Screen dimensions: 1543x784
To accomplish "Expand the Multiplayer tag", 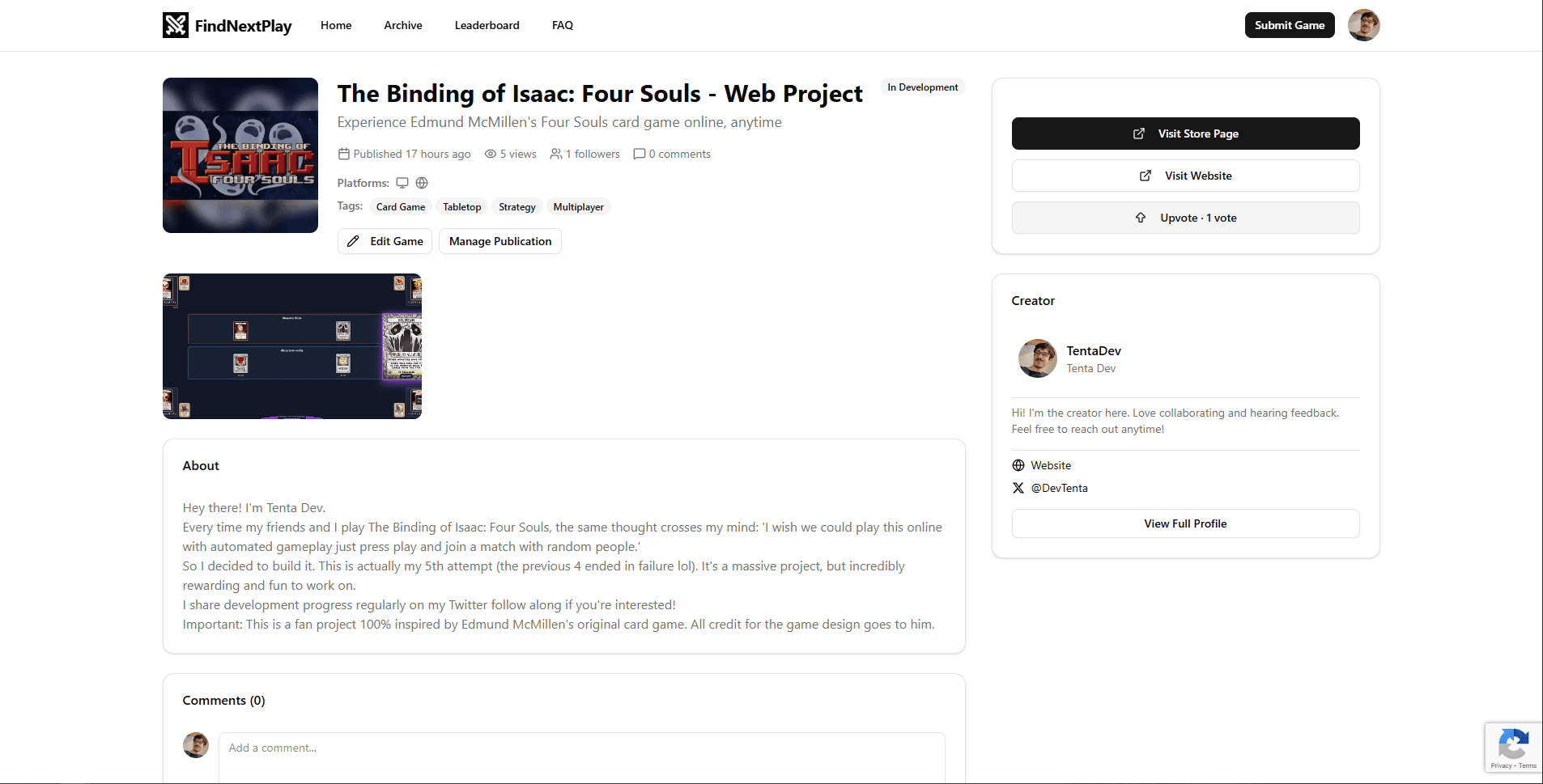I will click(578, 206).
